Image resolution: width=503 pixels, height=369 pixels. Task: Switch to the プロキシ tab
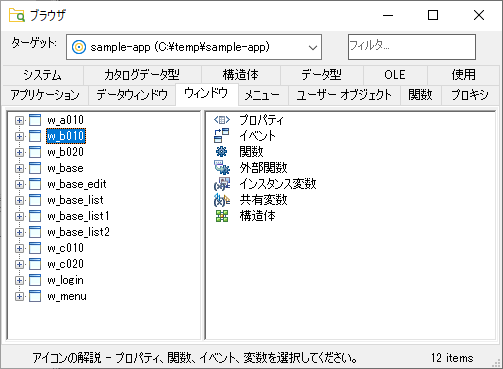pos(470,95)
